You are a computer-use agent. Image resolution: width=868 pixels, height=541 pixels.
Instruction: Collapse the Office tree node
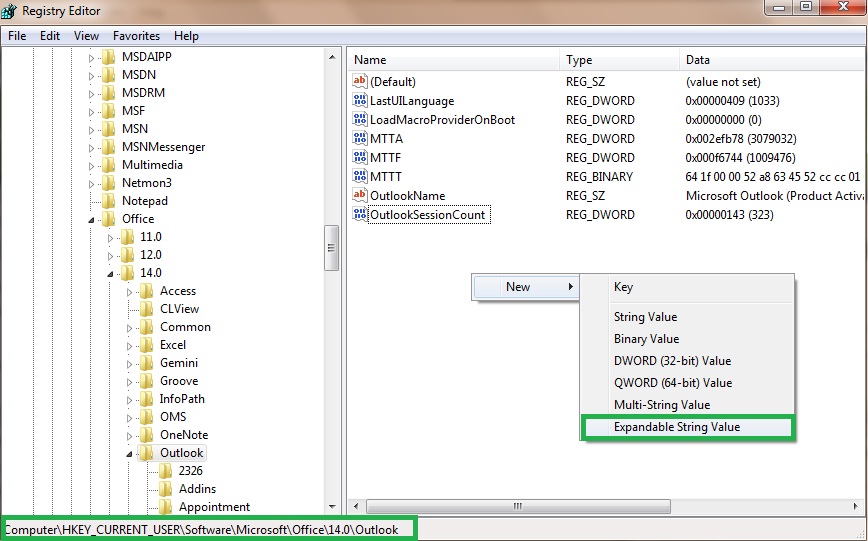point(91,220)
